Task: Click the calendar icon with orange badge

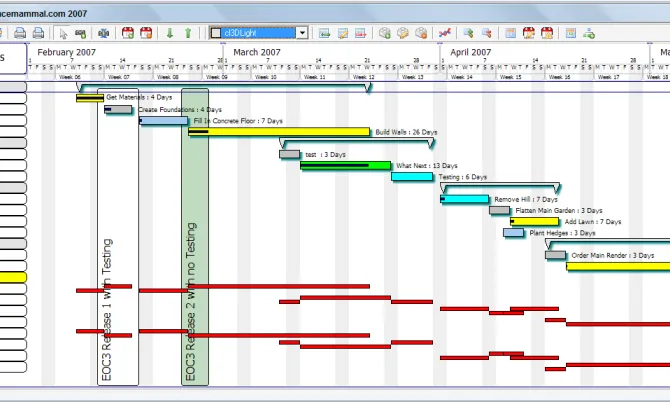Action: [x=146, y=33]
